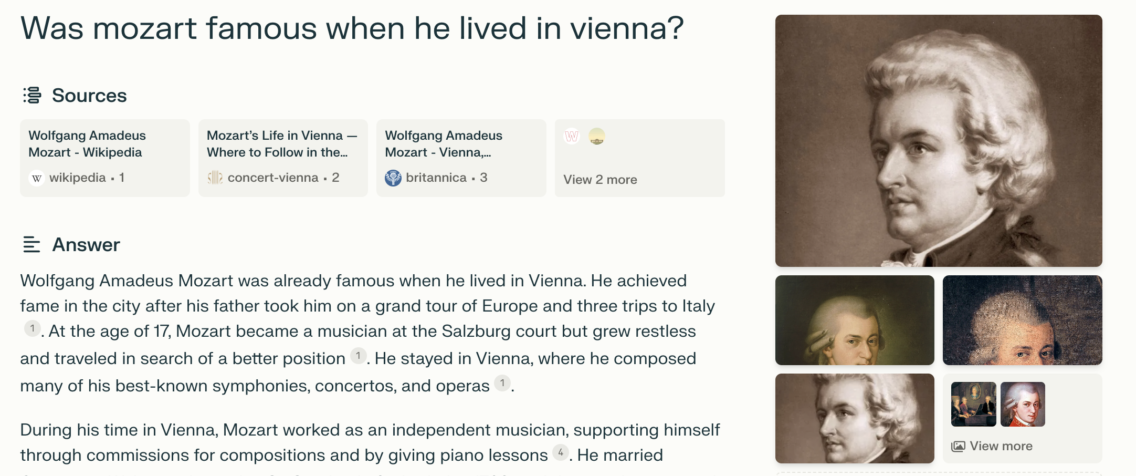This screenshot has width=1136, height=476.
Task: Open the large Mozart portrait image
Action: 938,141
